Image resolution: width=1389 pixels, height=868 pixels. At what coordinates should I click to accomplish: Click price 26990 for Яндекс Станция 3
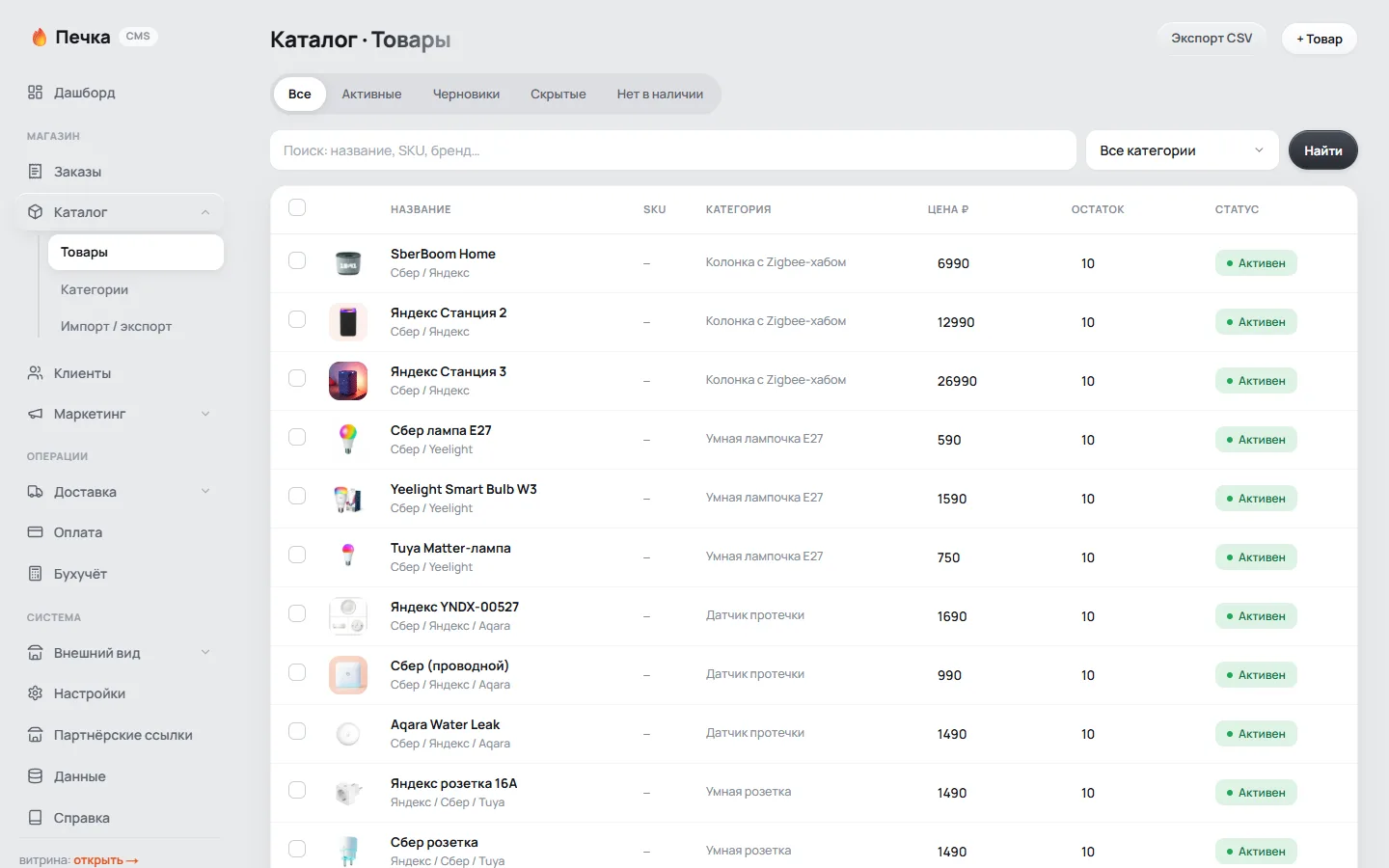957,381
